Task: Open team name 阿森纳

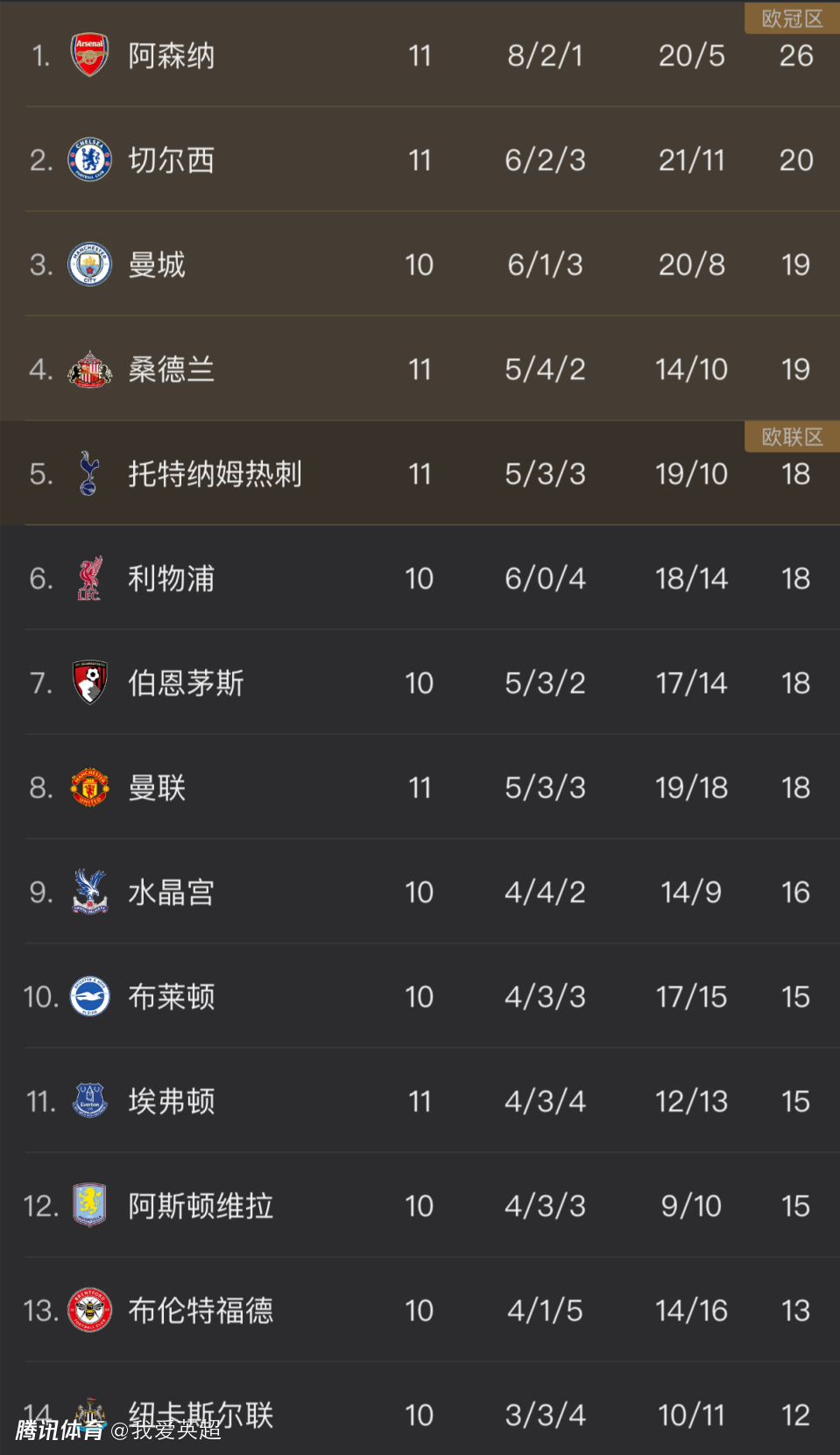Action: [x=172, y=56]
